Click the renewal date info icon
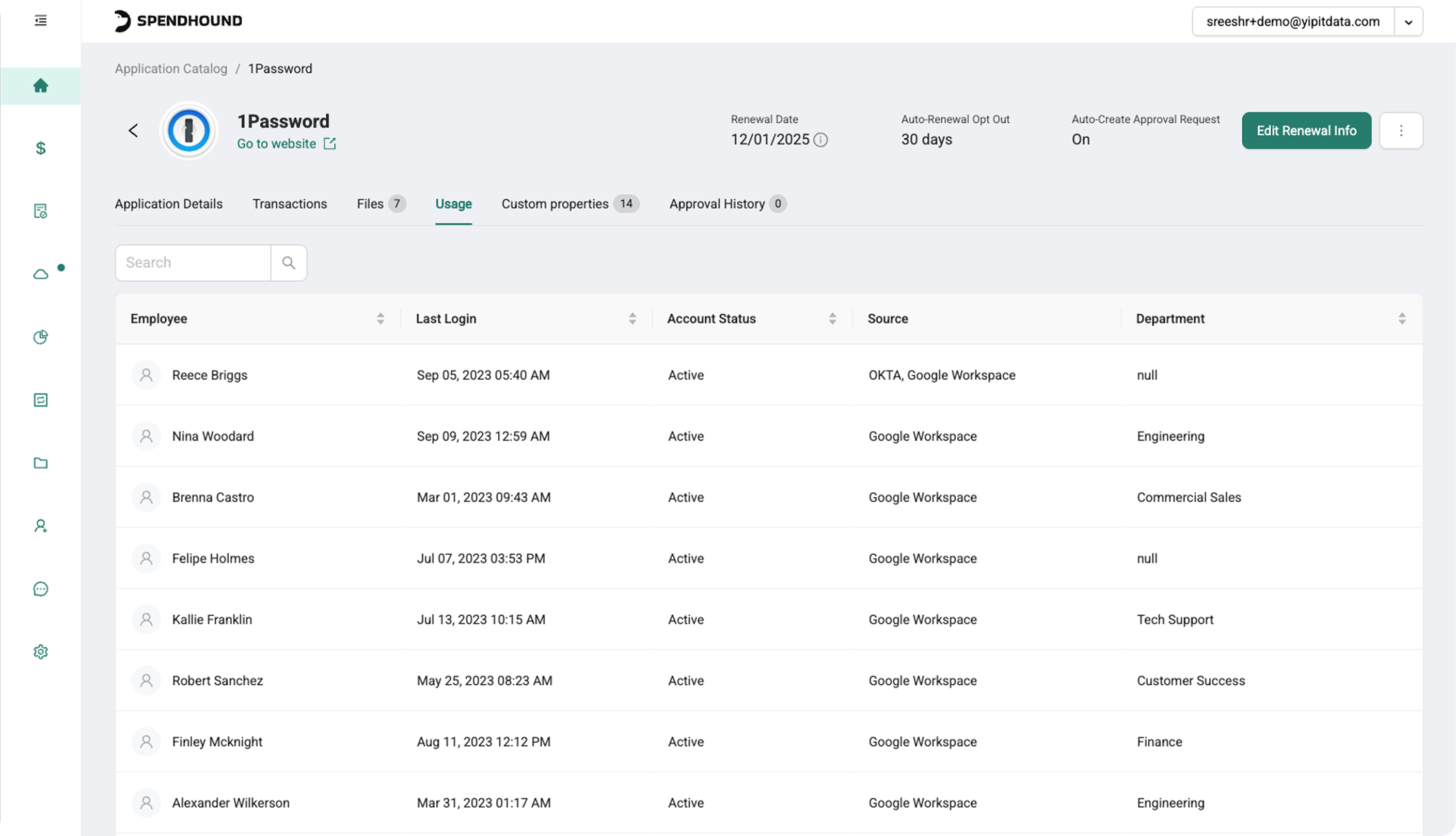 pos(821,140)
